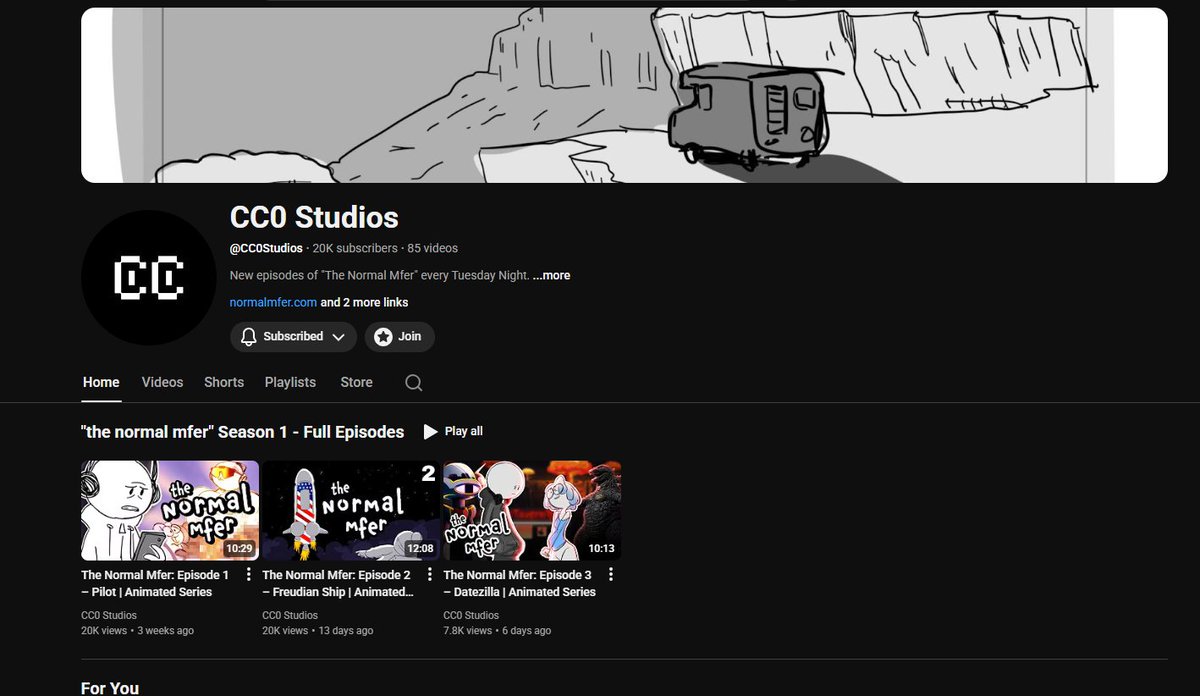Open the Playlists tab
The width and height of the screenshot is (1200, 696).
pos(290,382)
